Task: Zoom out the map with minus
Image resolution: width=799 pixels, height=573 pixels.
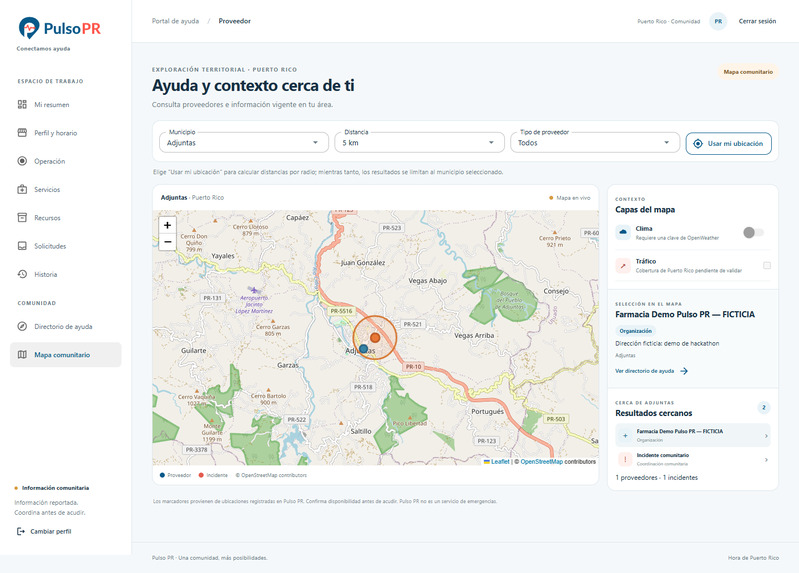Action: pos(167,242)
